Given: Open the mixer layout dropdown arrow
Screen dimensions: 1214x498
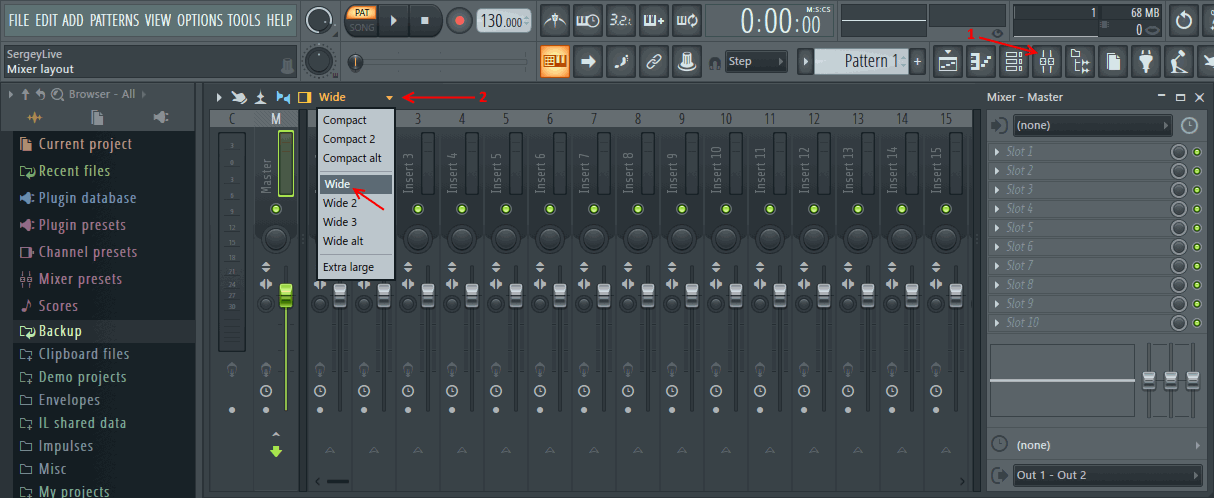Looking at the screenshot, I should pyautogui.click(x=389, y=98).
